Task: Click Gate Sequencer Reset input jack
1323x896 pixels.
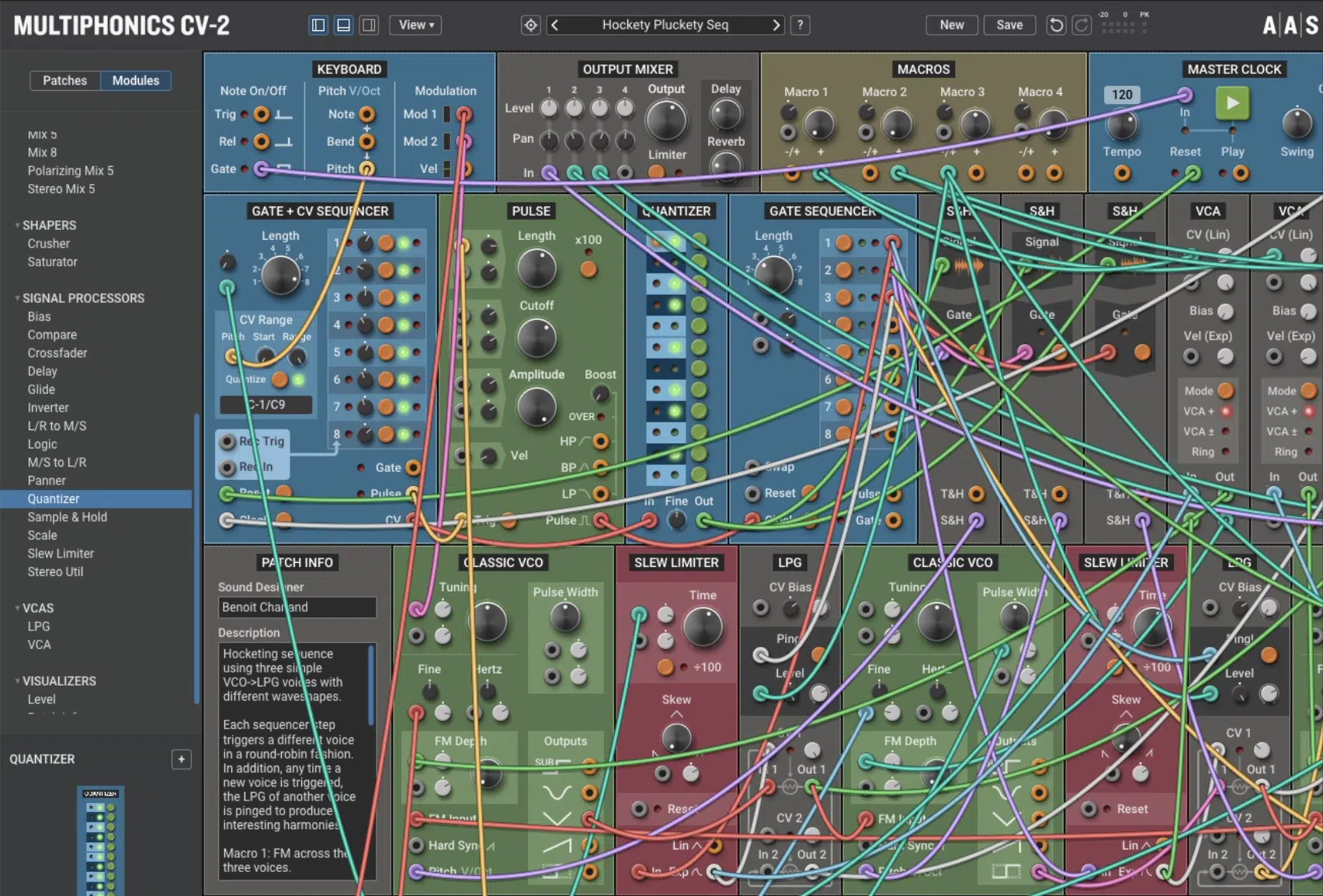Action: [752, 493]
